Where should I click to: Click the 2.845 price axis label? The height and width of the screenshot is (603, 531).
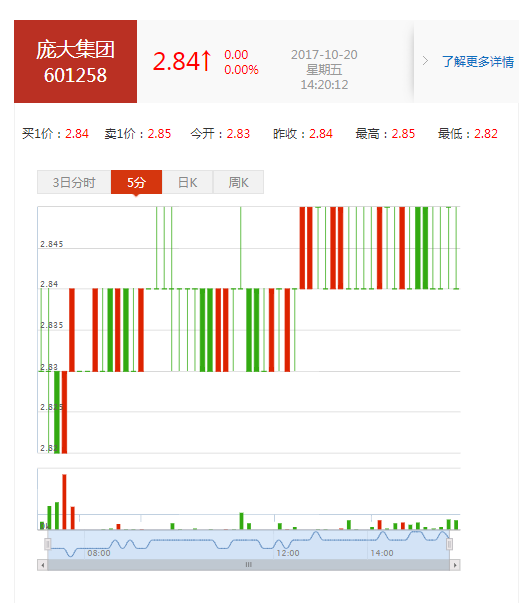point(52,244)
